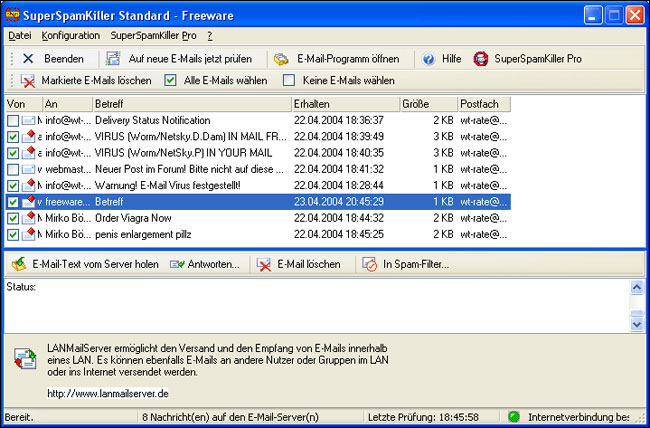The image size is (650, 428).
Task: Click the spam envelope icon of Warnung! E-Mail Virus
Action: coord(28,185)
